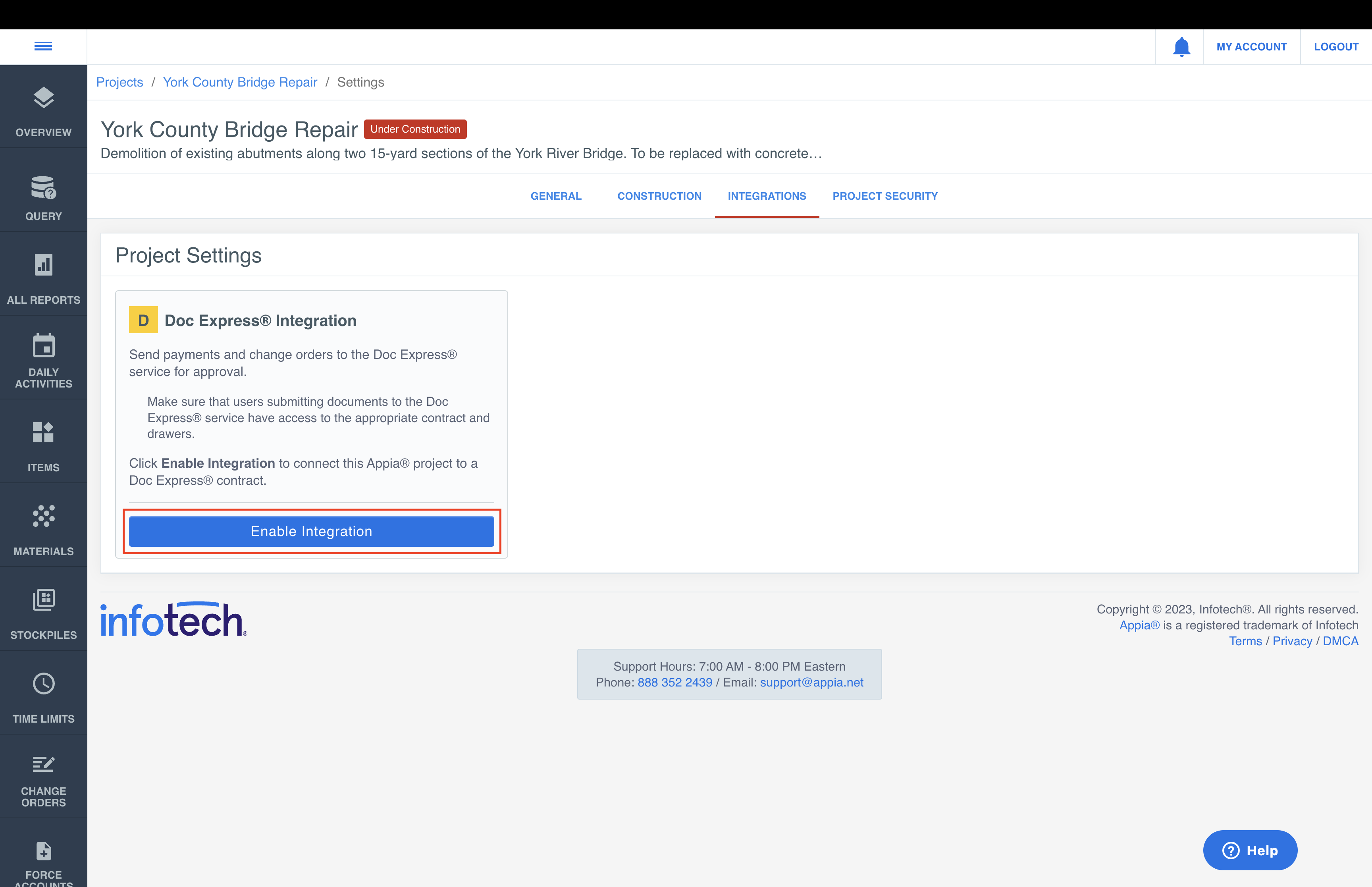This screenshot has width=1372, height=887.
Task: Select the General settings tab
Action: click(556, 196)
